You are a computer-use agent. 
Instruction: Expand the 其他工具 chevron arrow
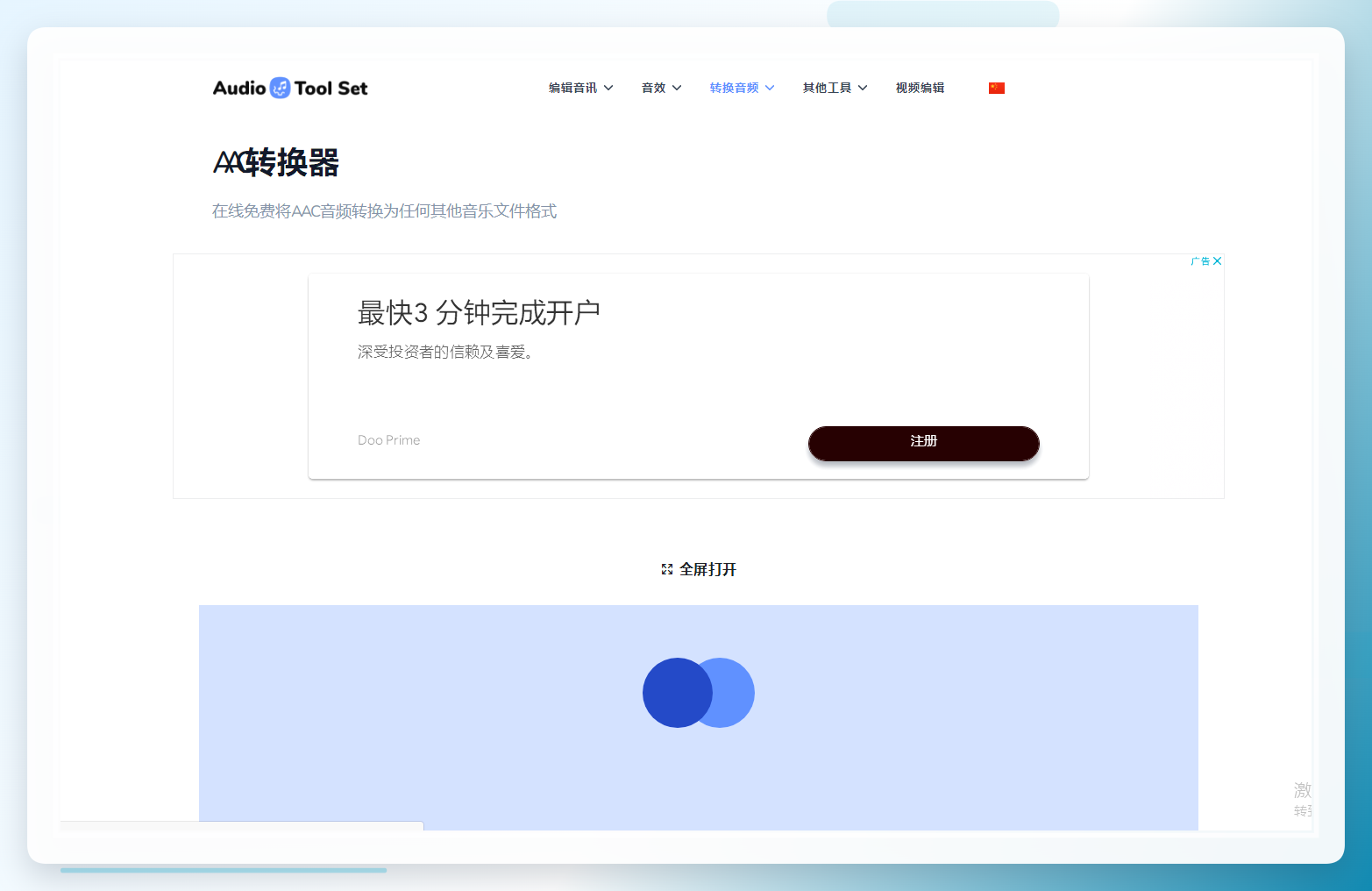pyautogui.click(x=863, y=88)
